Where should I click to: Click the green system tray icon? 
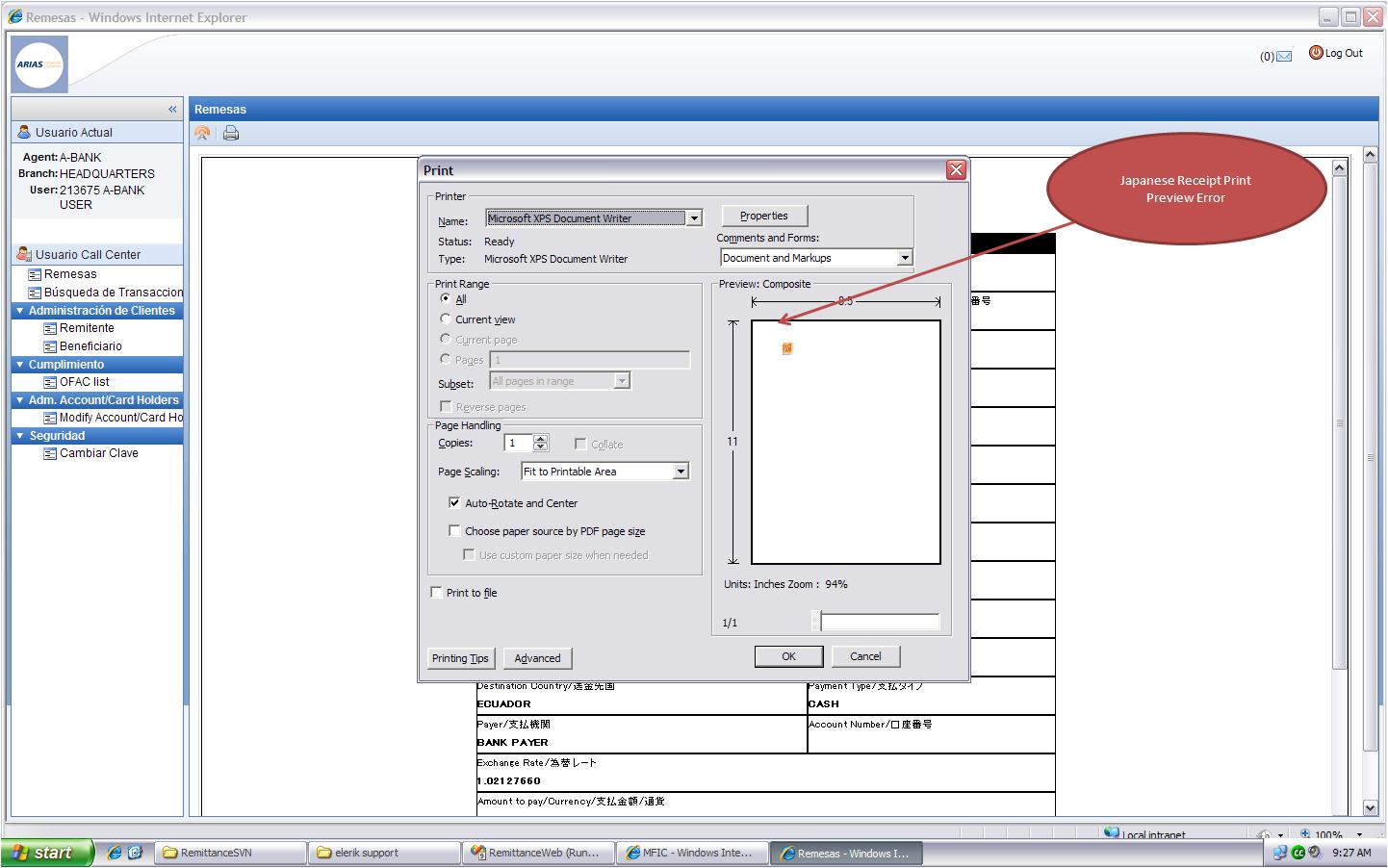(1298, 853)
